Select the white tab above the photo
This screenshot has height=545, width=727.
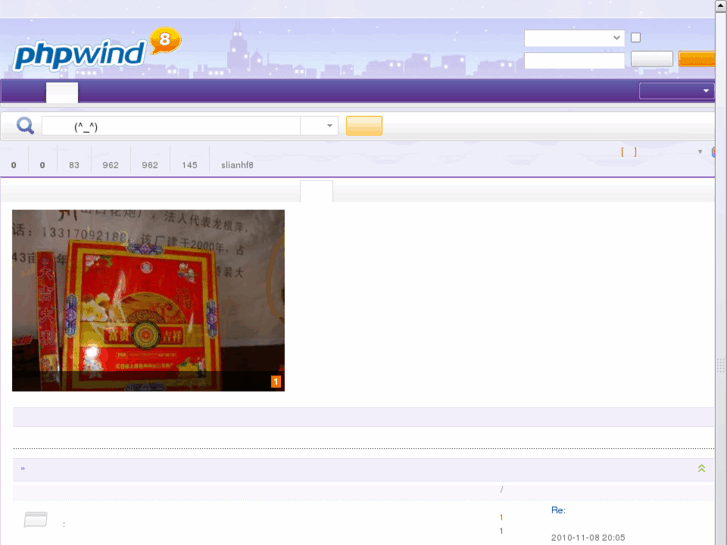pyautogui.click(x=316, y=191)
